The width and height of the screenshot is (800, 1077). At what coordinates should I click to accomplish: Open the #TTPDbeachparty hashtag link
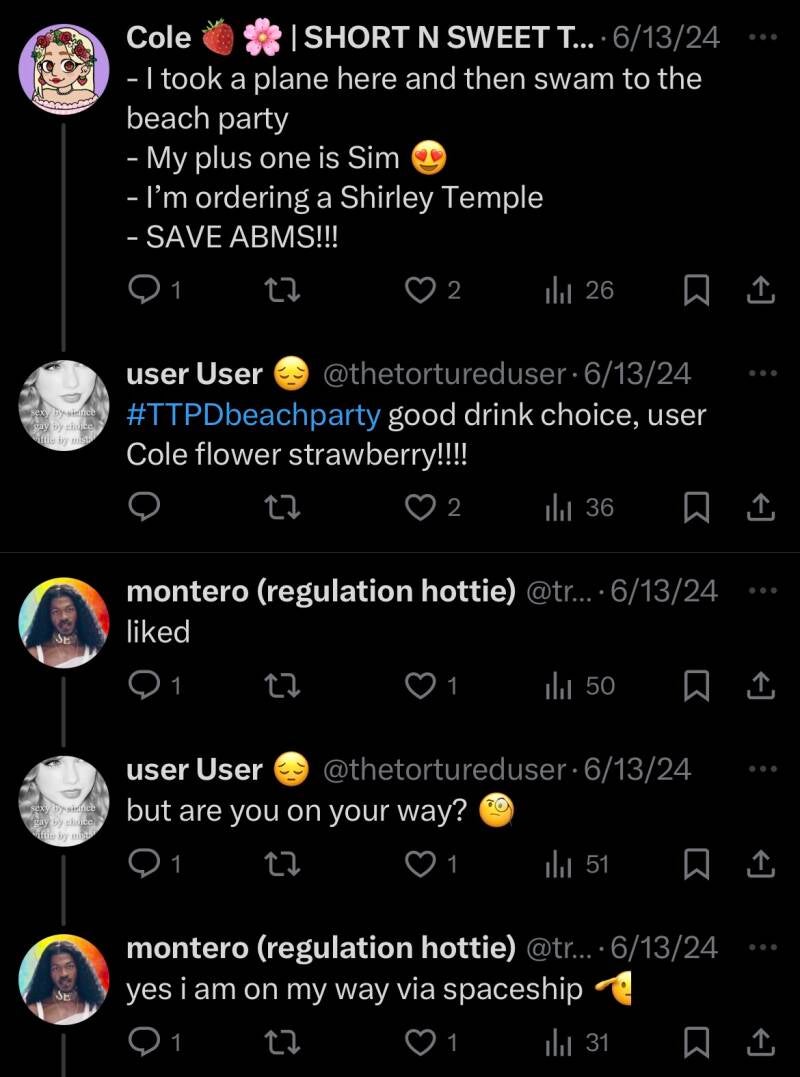click(x=253, y=414)
